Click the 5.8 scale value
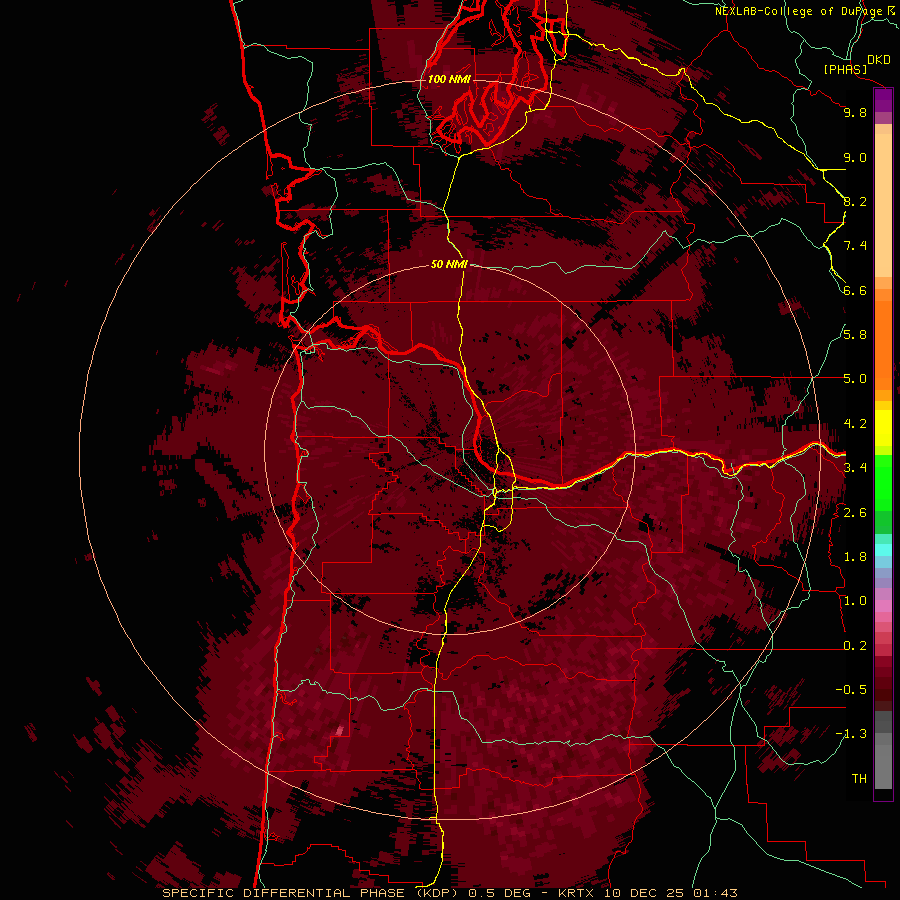 855,335
